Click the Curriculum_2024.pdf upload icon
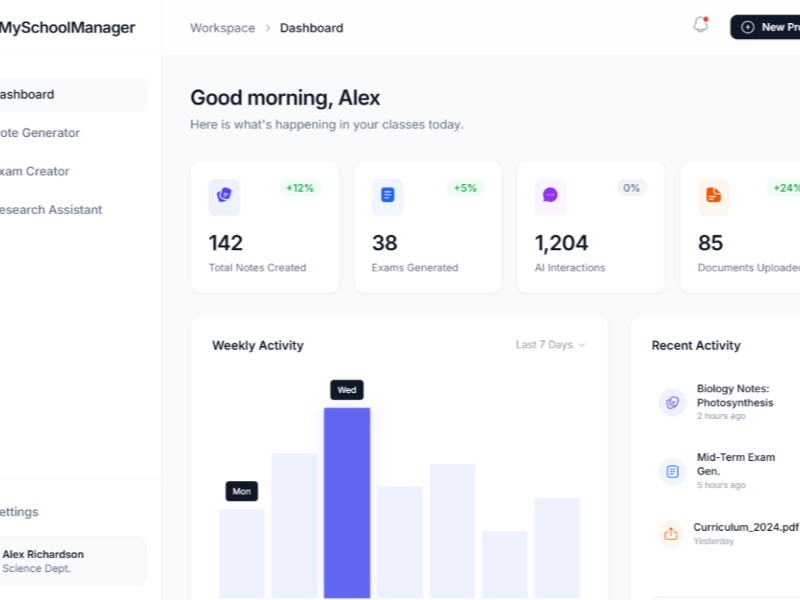This screenshot has width=800, height=600. [x=671, y=533]
